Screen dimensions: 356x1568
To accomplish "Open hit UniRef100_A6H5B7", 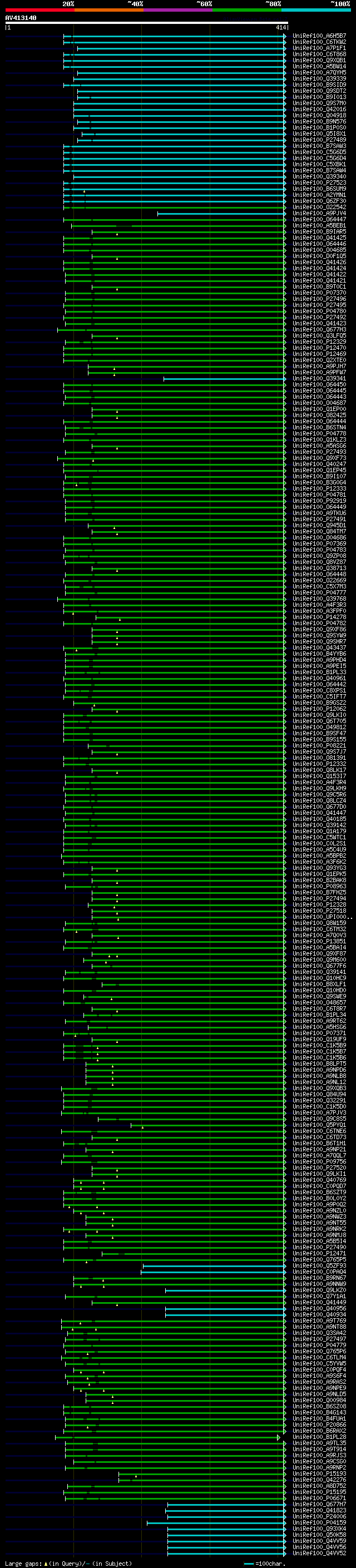I will [319, 36].
